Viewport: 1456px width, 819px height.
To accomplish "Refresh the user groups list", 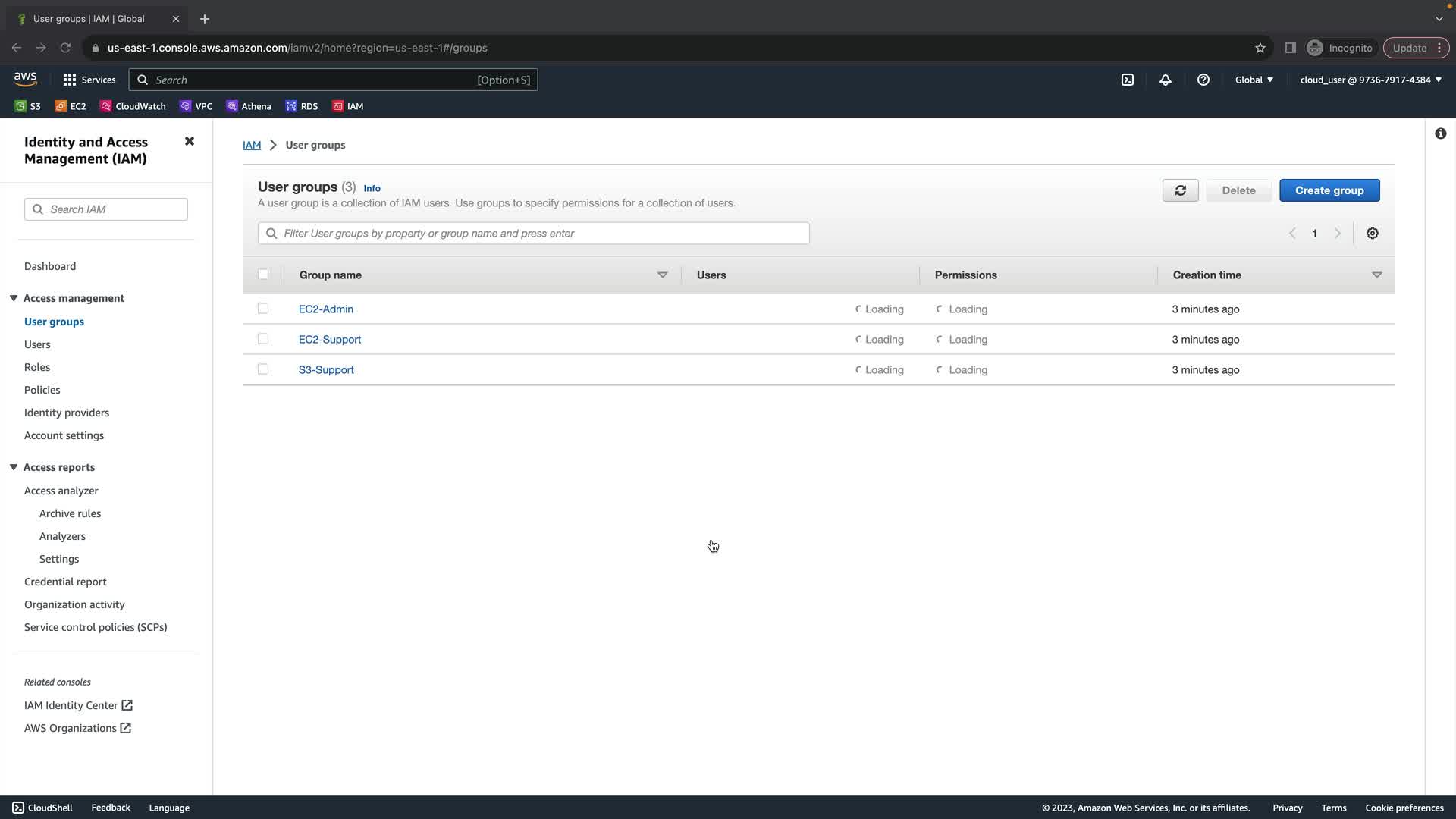I will click(x=1180, y=190).
